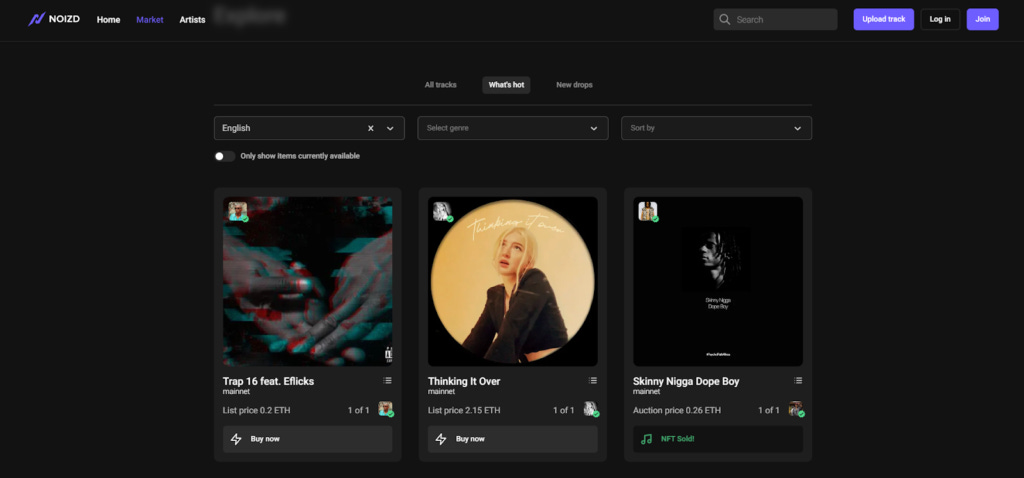The width and height of the screenshot is (1024, 478).
Task: Focus the Search input field
Action: pos(775,20)
